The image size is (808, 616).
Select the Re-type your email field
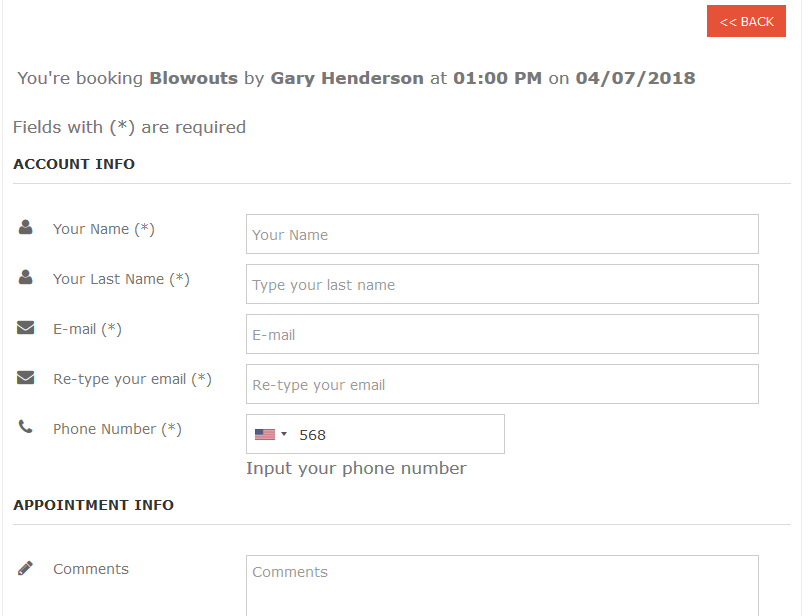[502, 384]
